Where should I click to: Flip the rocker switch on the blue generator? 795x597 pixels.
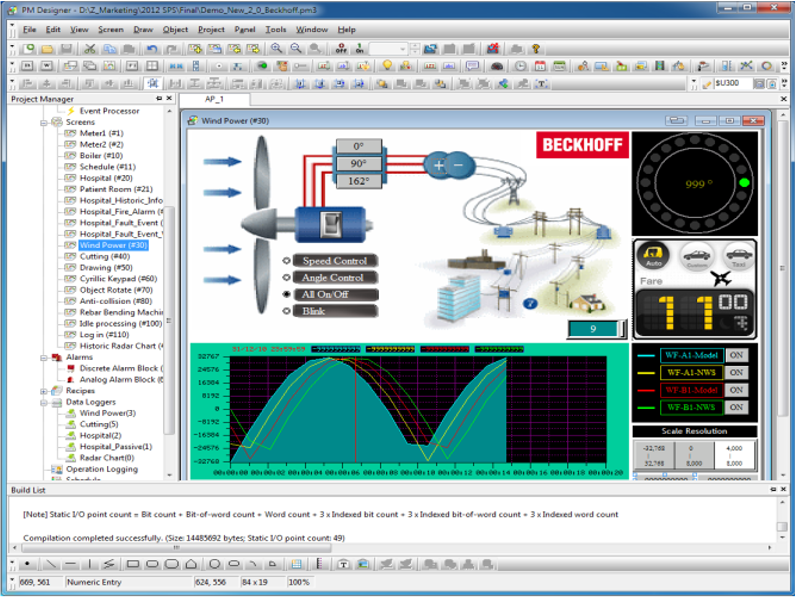coord(331,224)
